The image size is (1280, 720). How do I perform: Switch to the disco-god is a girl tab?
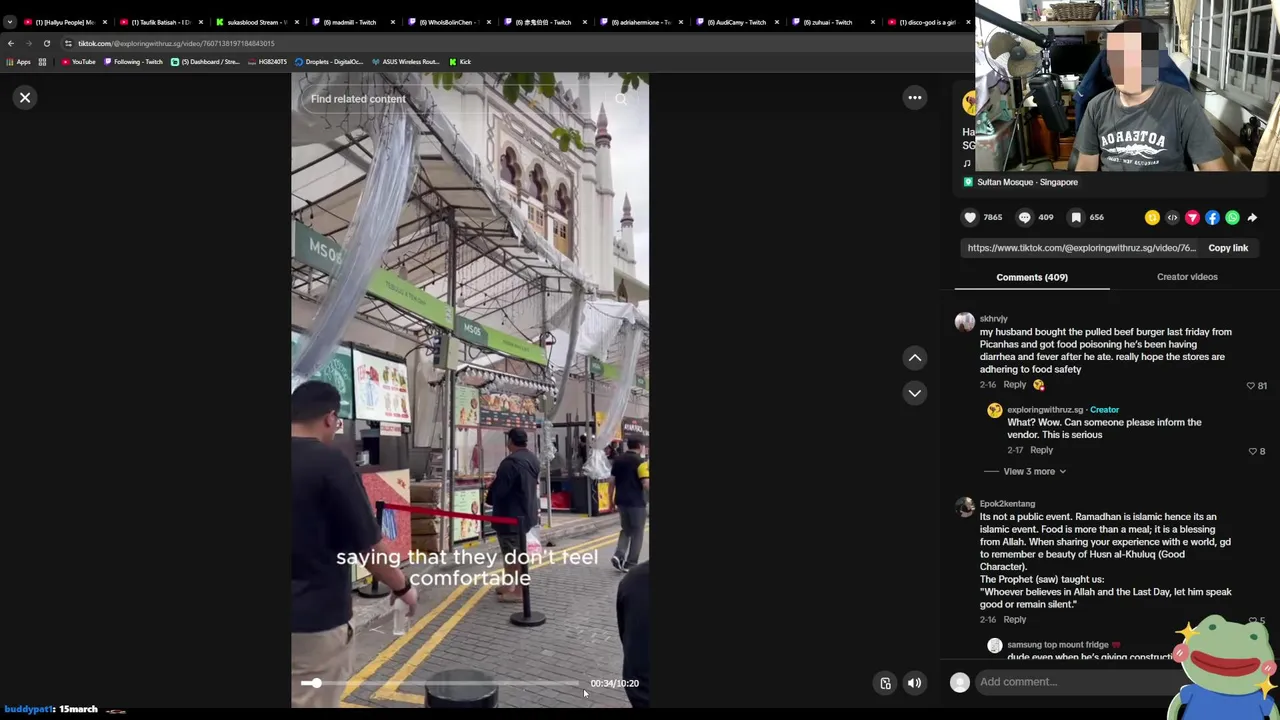(926, 22)
